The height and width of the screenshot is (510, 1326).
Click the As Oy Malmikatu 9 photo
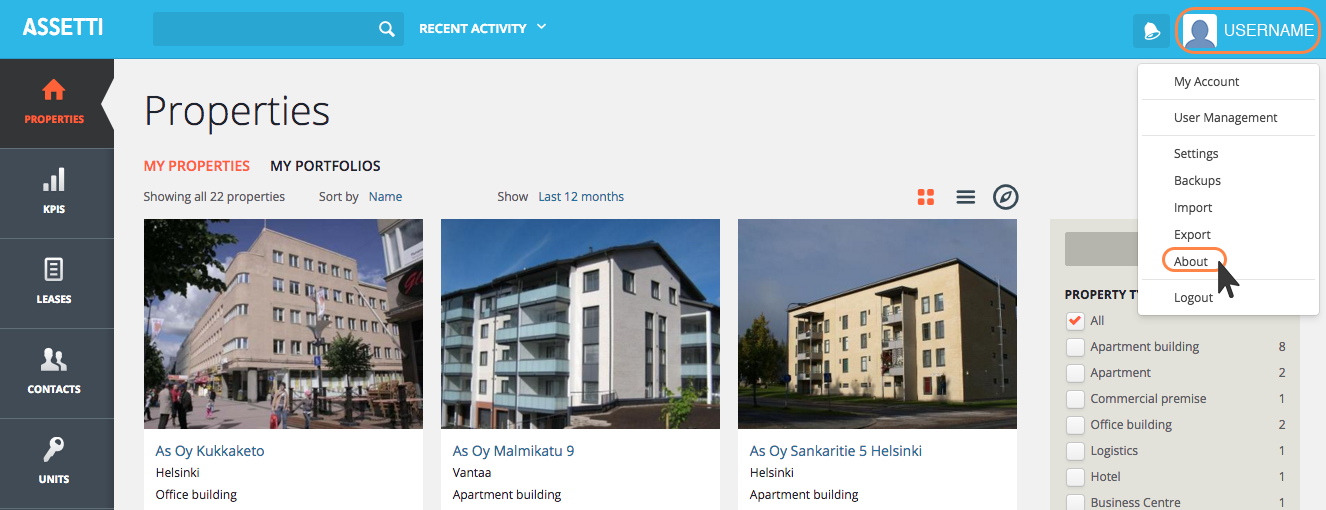(x=580, y=324)
